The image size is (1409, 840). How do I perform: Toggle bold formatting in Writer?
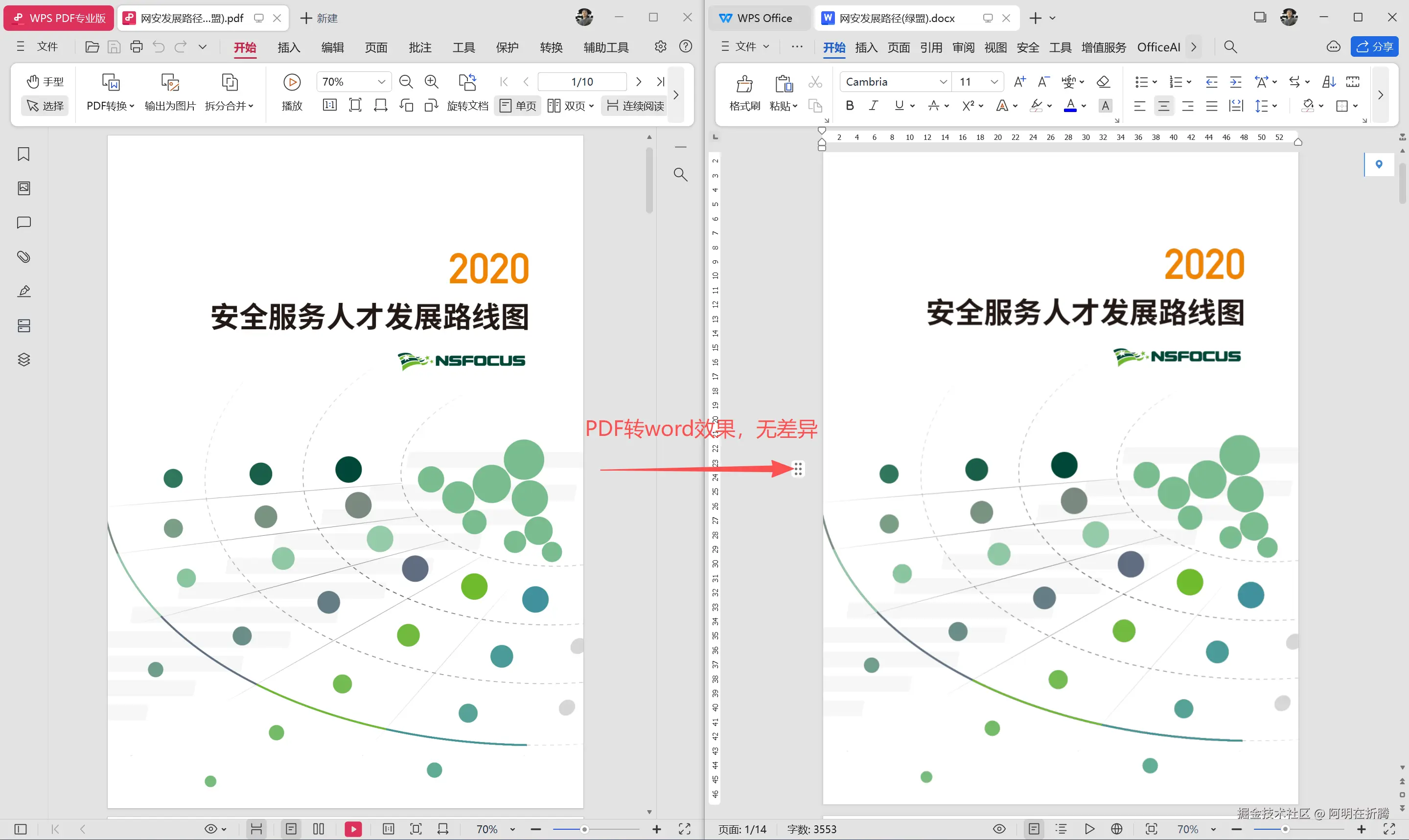coord(849,106)
